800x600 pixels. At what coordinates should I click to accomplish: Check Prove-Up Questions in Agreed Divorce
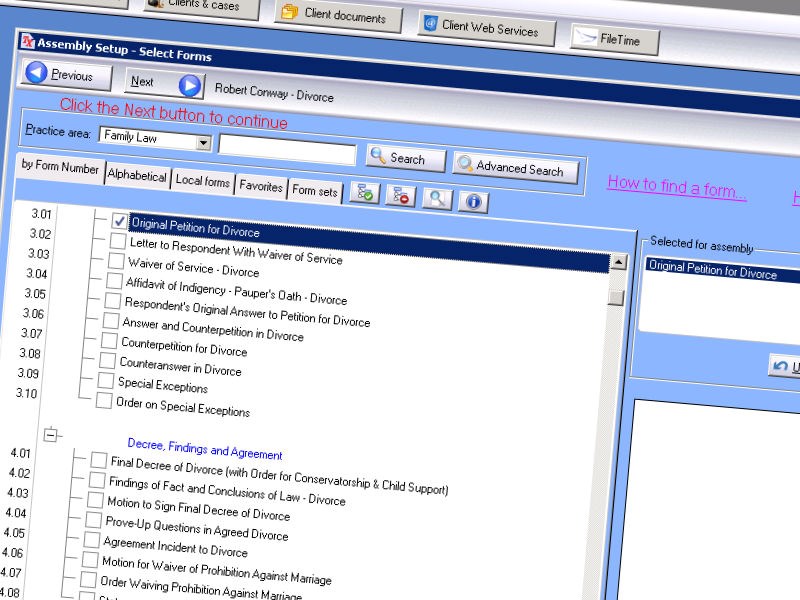click(x=93, y=519)
